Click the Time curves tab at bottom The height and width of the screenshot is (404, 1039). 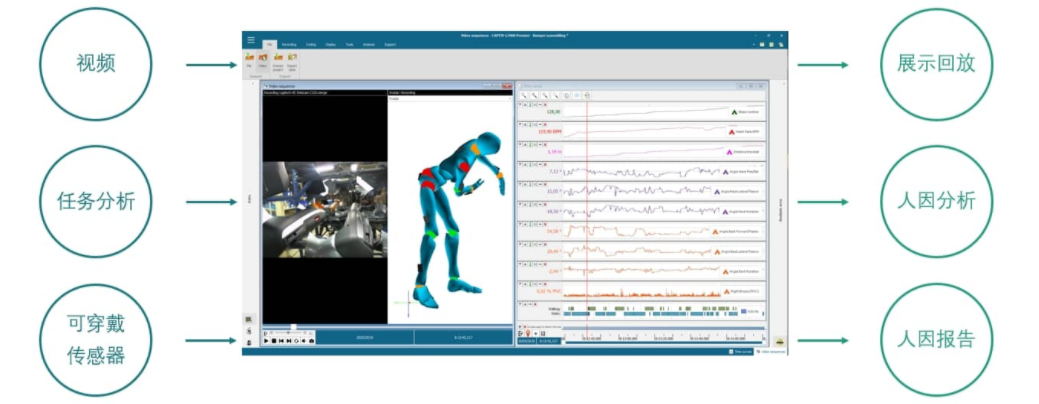point(741,351)
